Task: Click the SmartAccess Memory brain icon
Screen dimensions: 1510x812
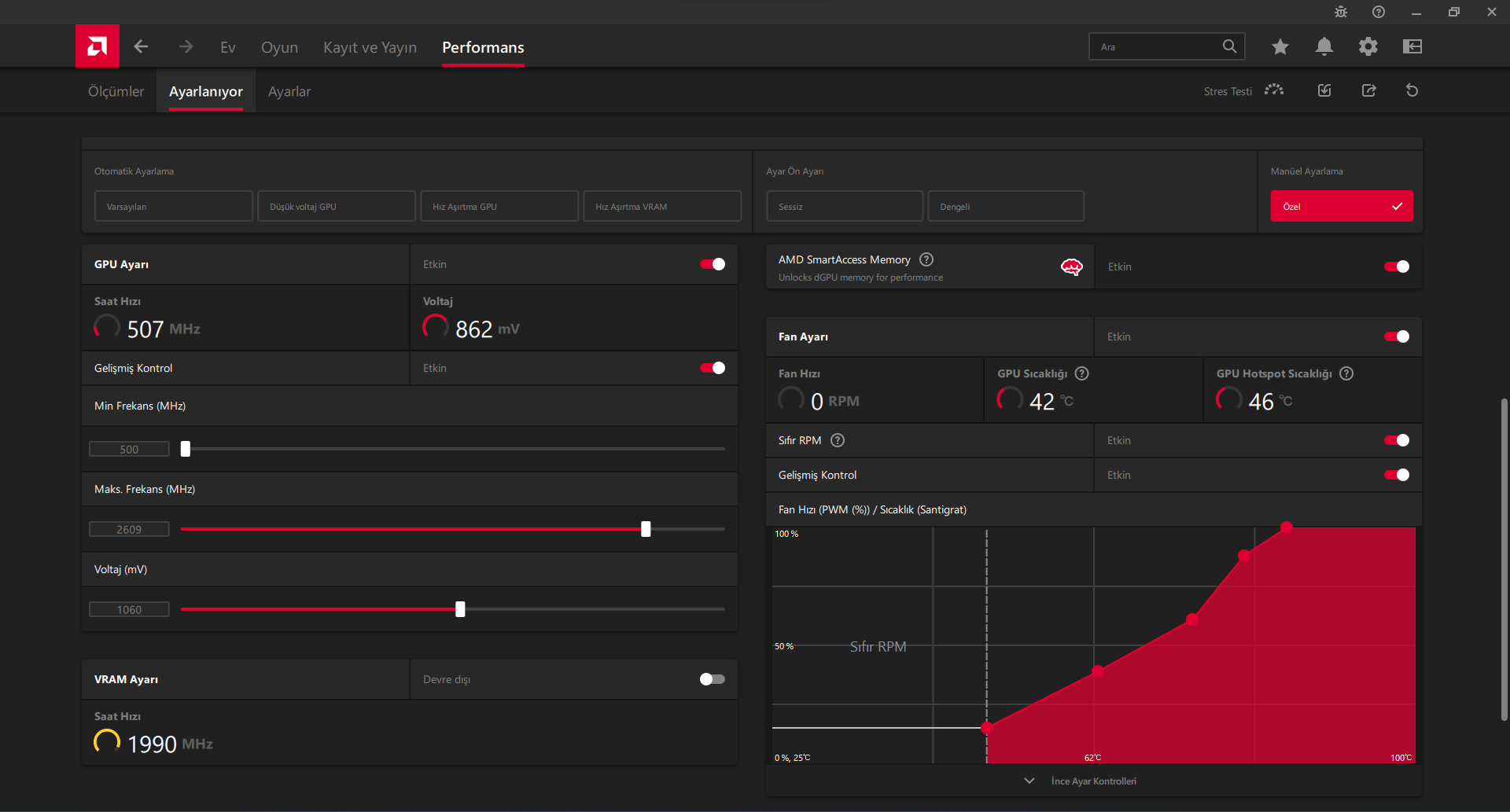Action: (x=1072, y=267)
